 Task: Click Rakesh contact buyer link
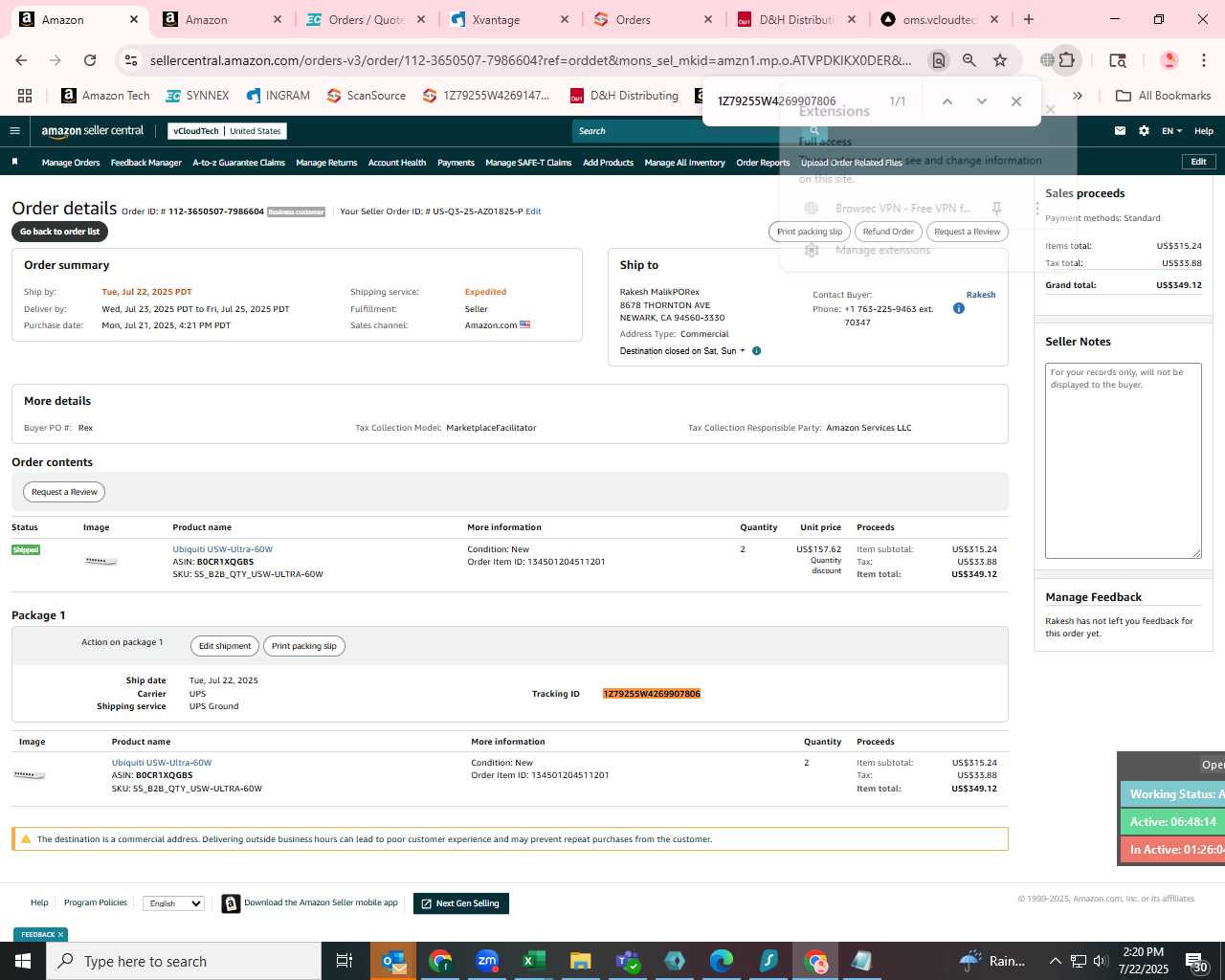coord(981,295)
